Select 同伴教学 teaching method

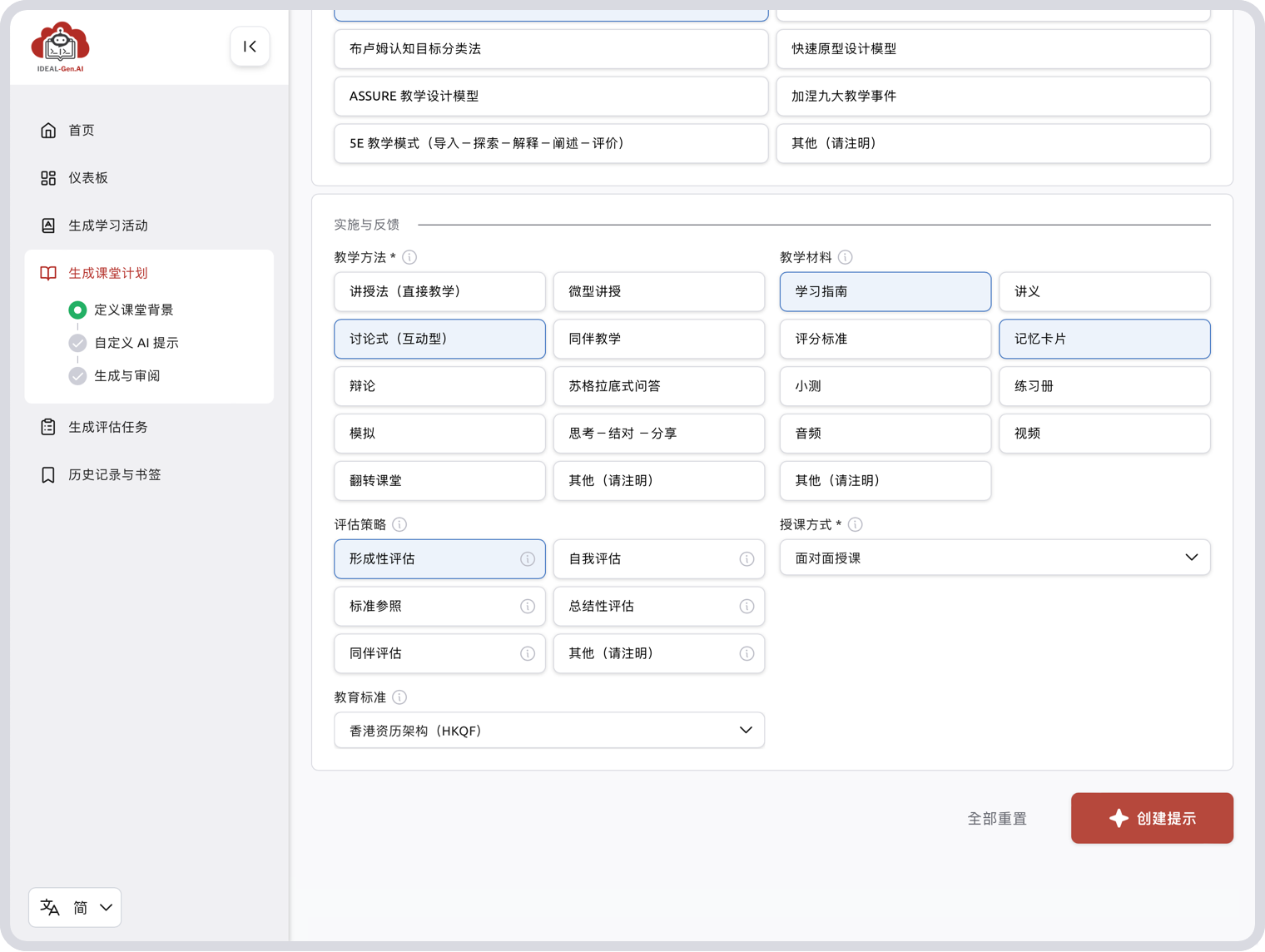pyautogui.click(x=659, y=339)
